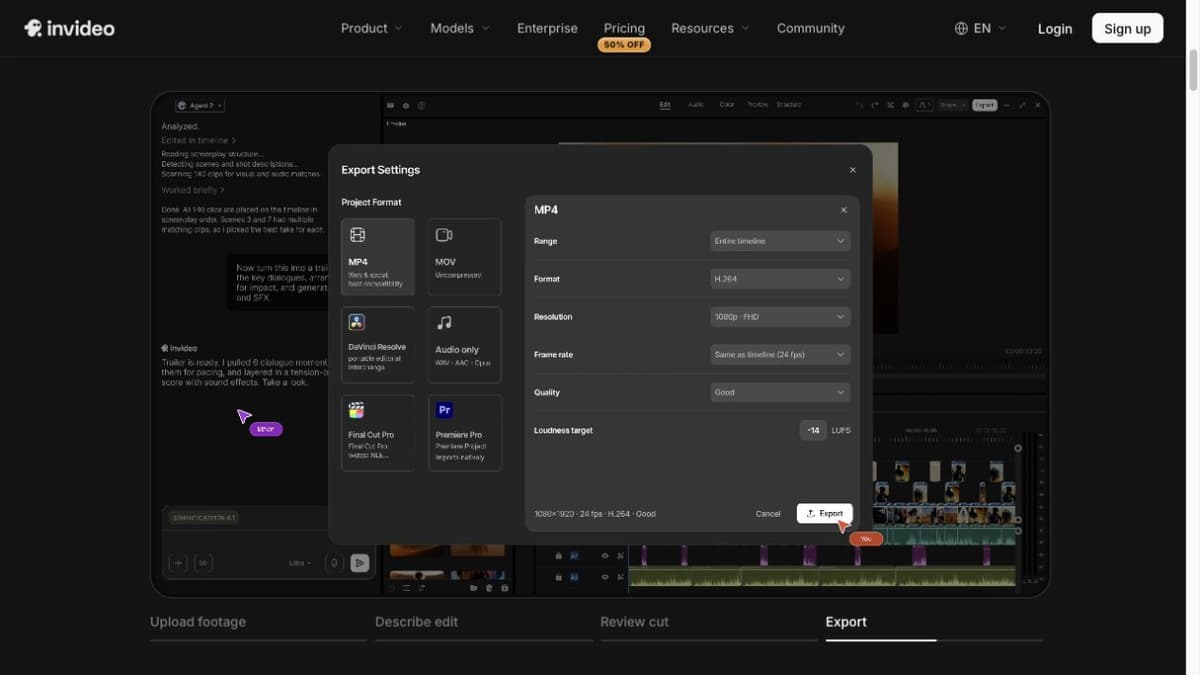Go to the Community page
Viewport: 1200px width, 675px height.
point(811,28)
